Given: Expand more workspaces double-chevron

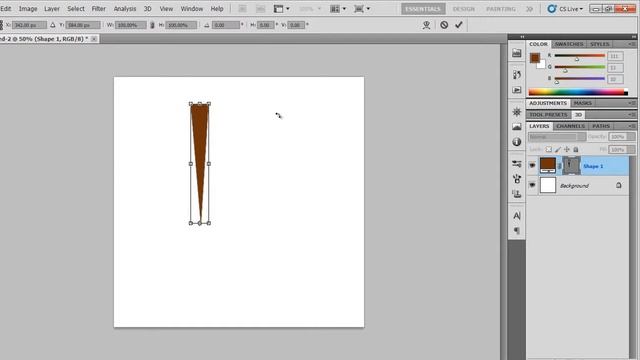Looking at the screenshot, I should coord(530,9).
